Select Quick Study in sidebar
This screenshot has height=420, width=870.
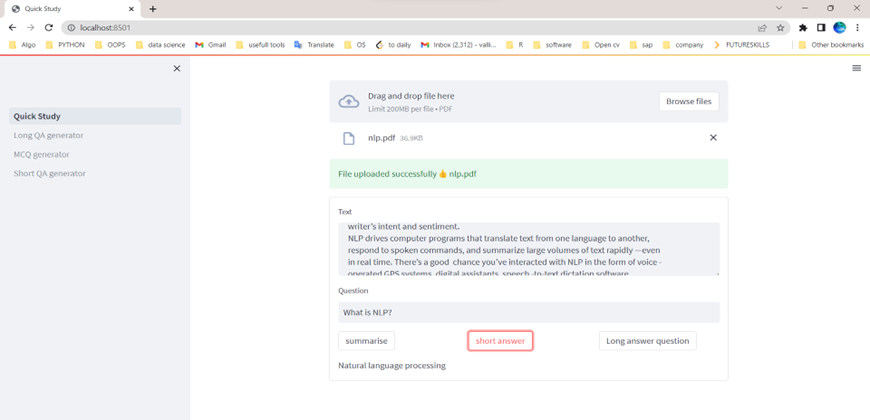pos(95,116)
